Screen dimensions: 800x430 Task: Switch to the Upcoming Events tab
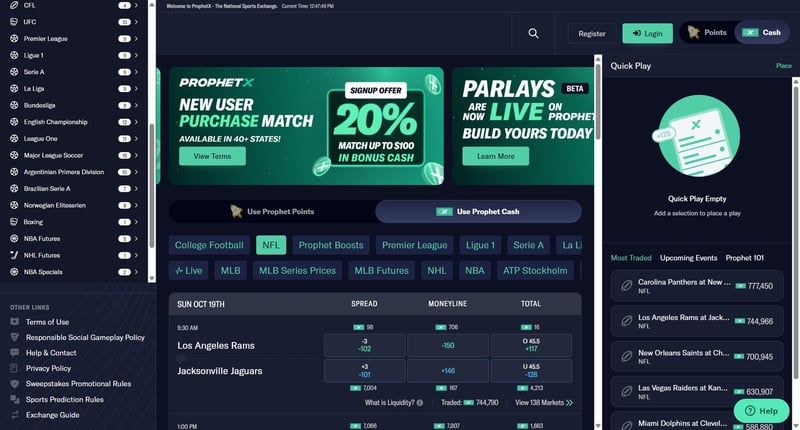688,258
